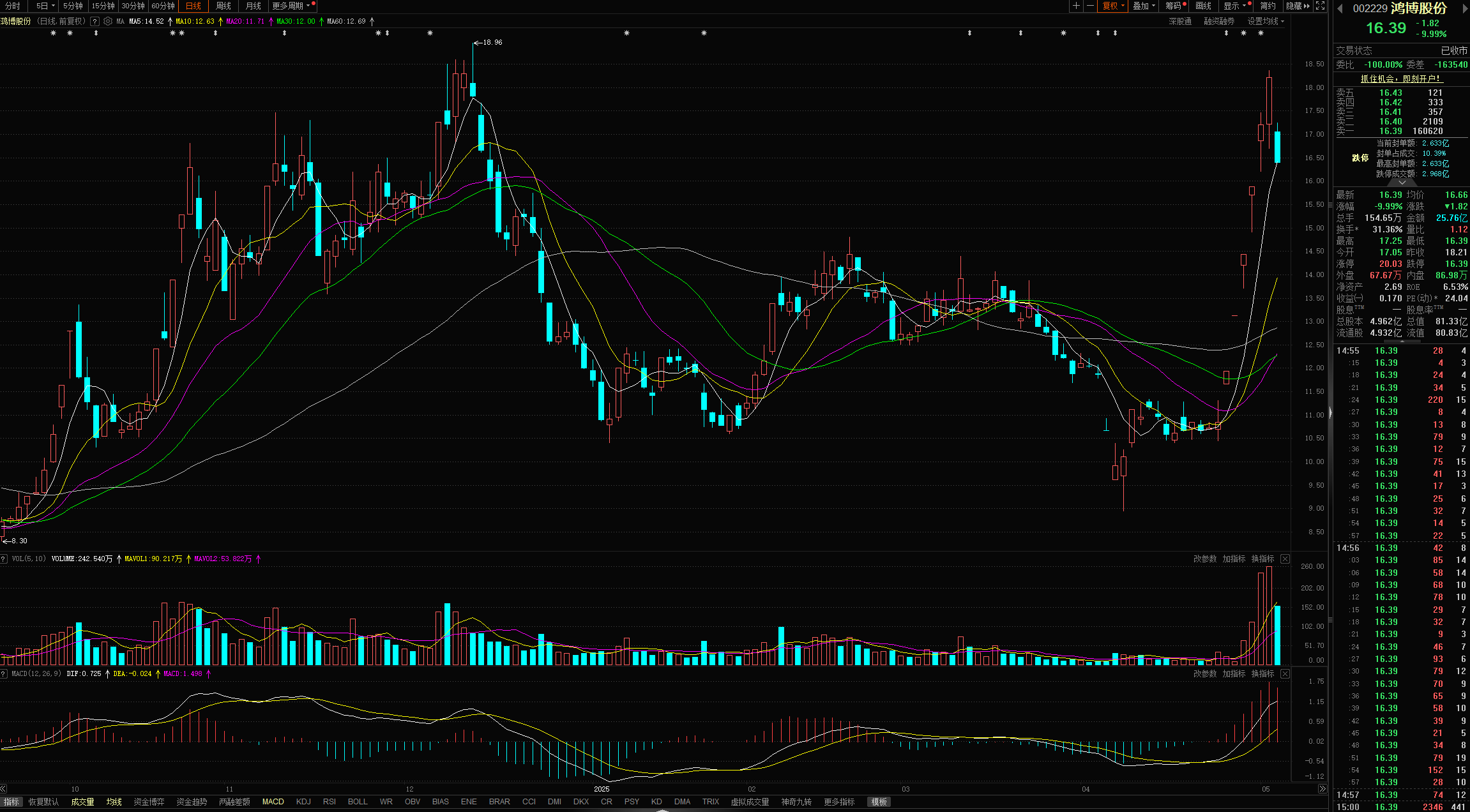Select BOLL indicator

(x=358, y=802)
